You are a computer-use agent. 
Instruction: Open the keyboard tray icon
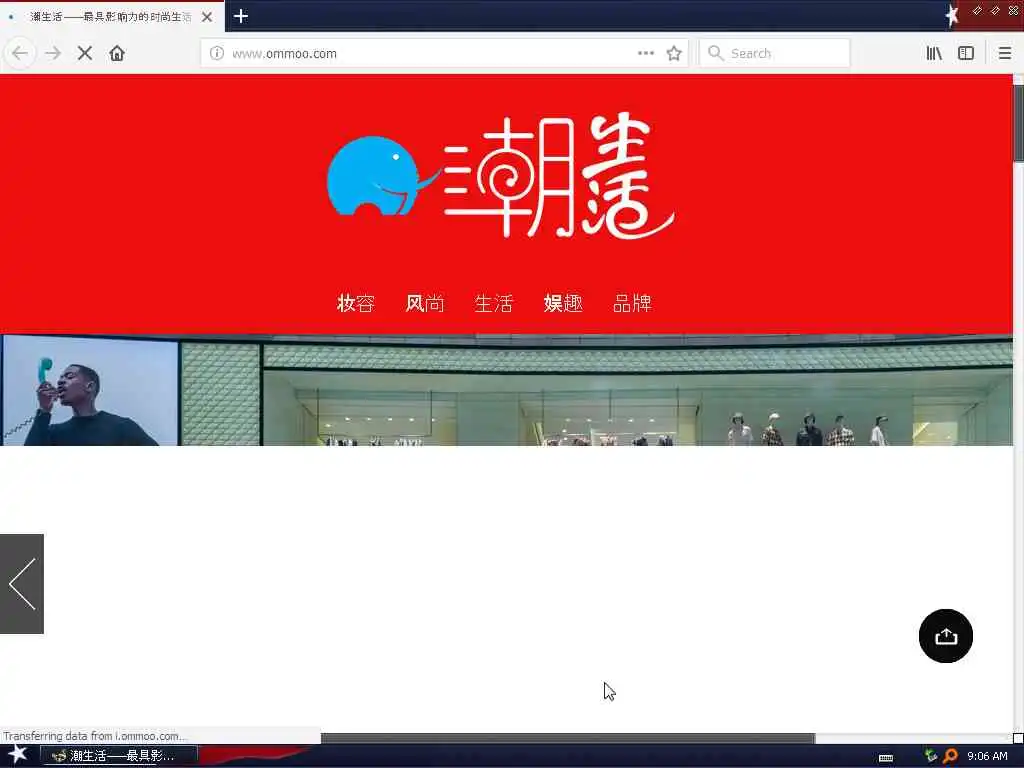pyautogui.click(x=886, y=758)
